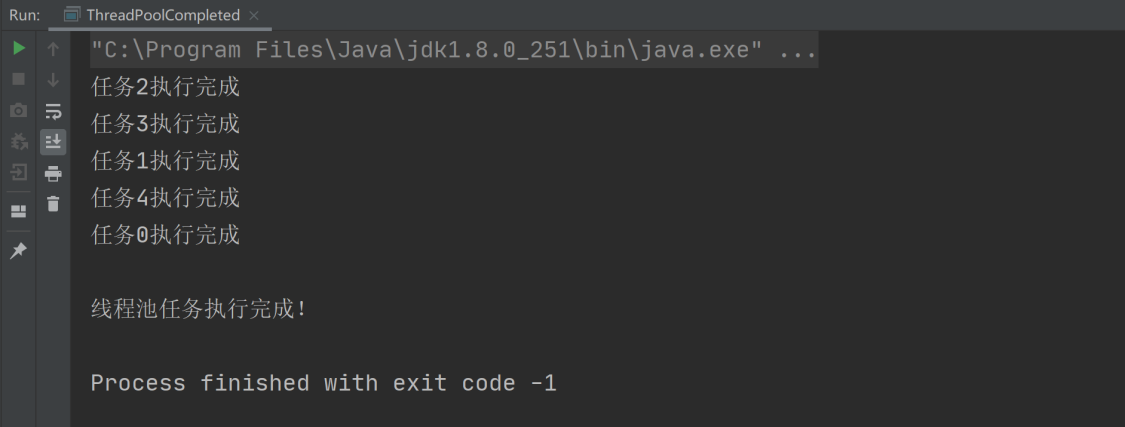The width and height of the screenshot is (1125, 427).
Task: Click the 任务2执行完成 output line
Action: tap(166, 88)
